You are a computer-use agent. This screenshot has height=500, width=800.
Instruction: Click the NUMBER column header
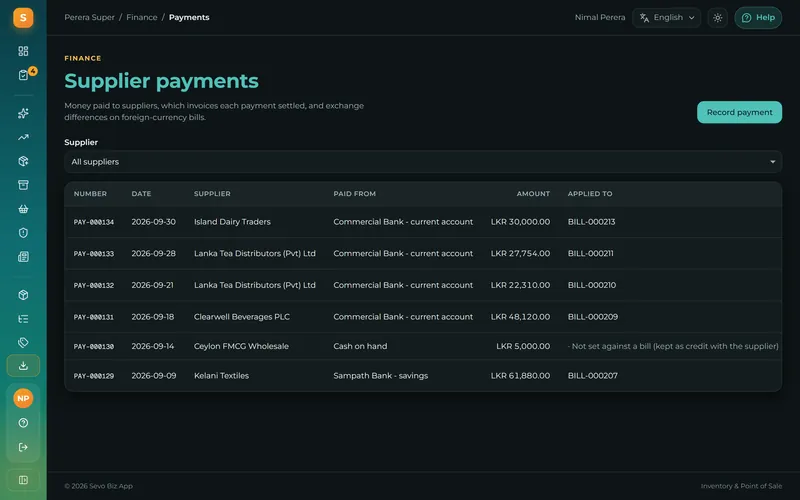90,194
